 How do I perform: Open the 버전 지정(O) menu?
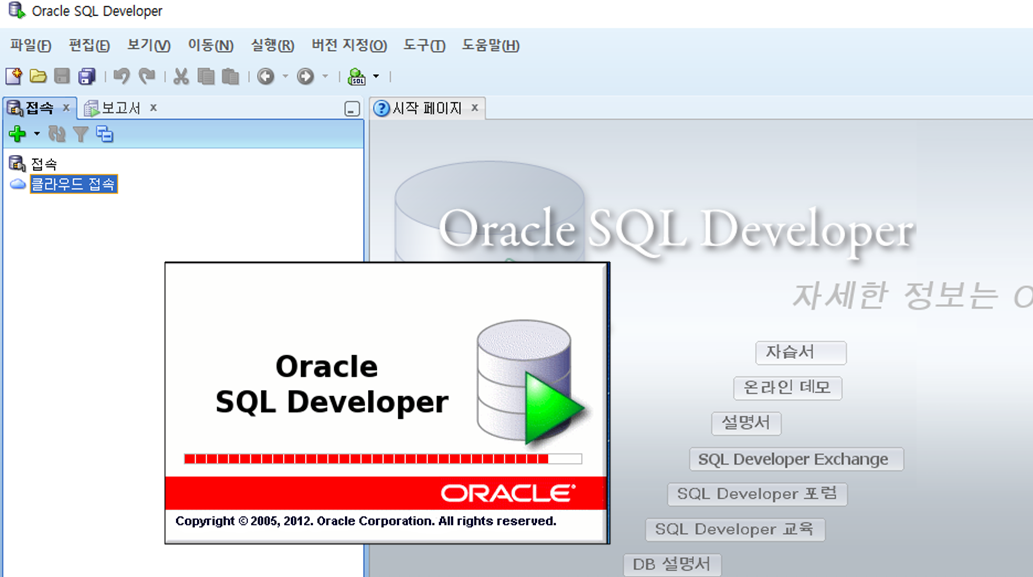(349, 45)
